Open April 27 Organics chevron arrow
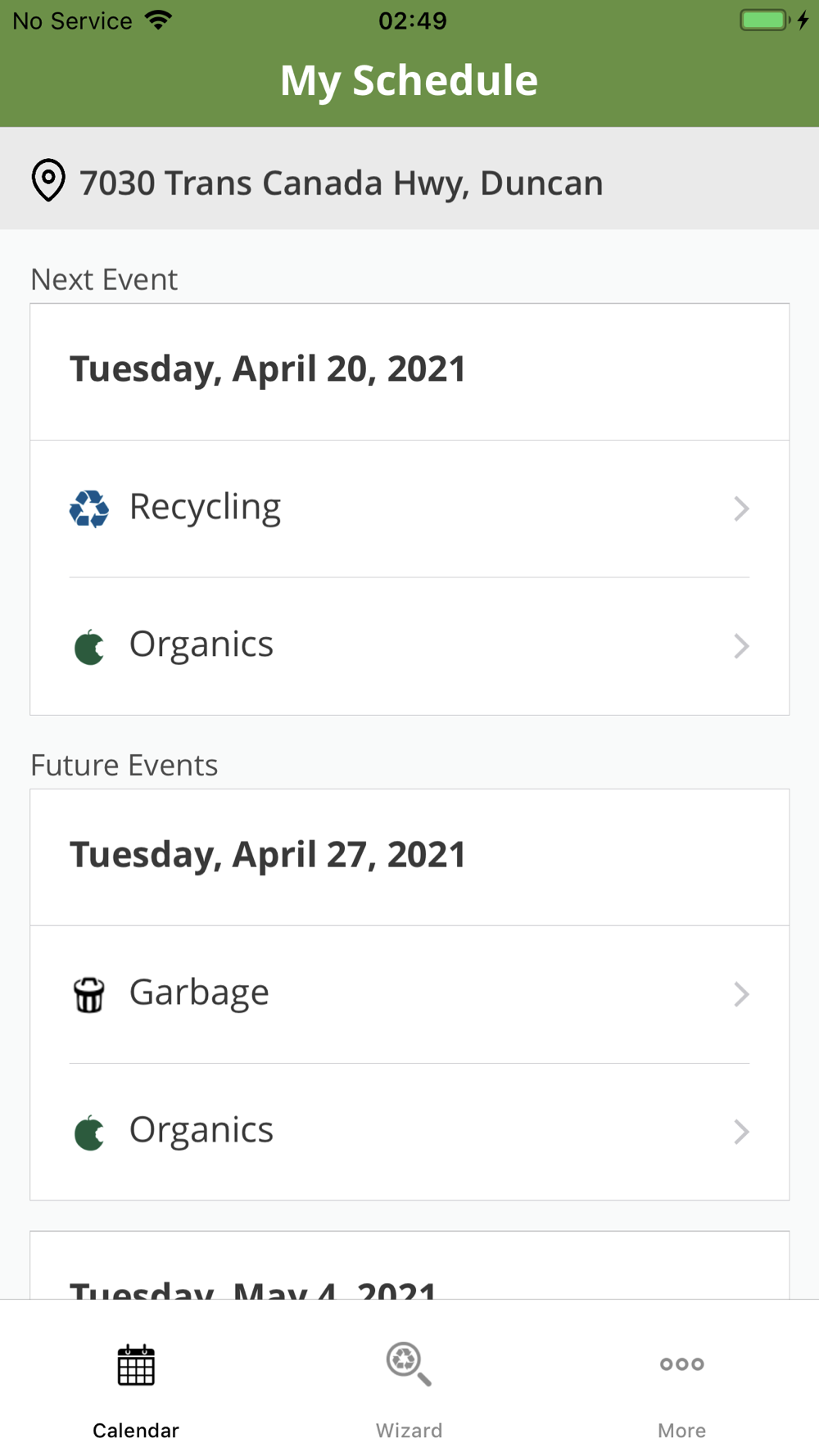 click(x=741, y=1132)
